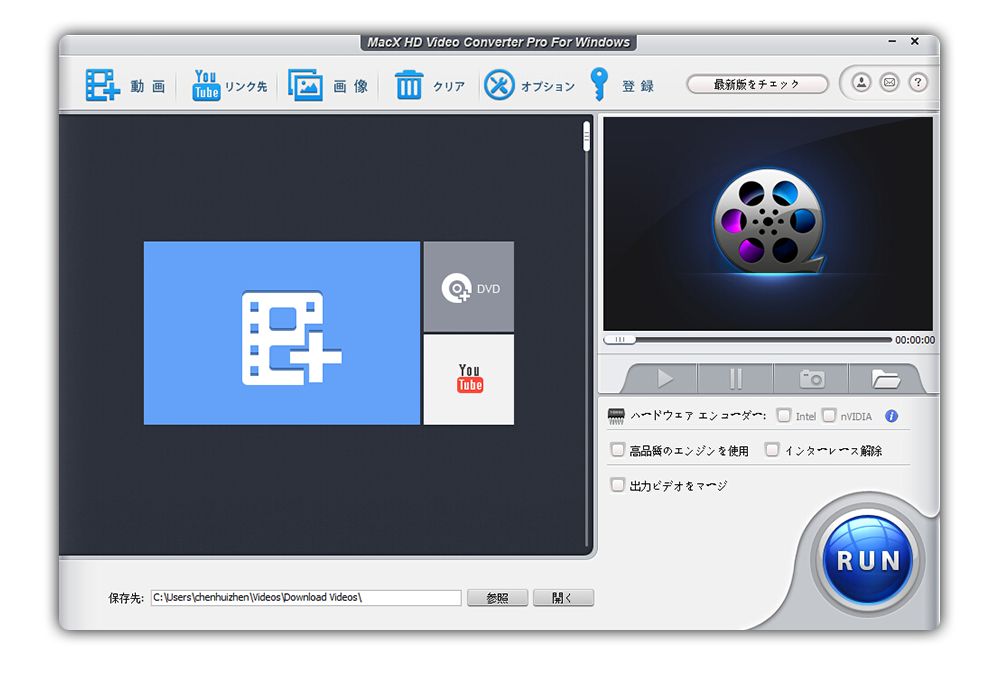Click the hardware encoder info icon
This screenshot has height=693, width=1000.
[892, 416]
